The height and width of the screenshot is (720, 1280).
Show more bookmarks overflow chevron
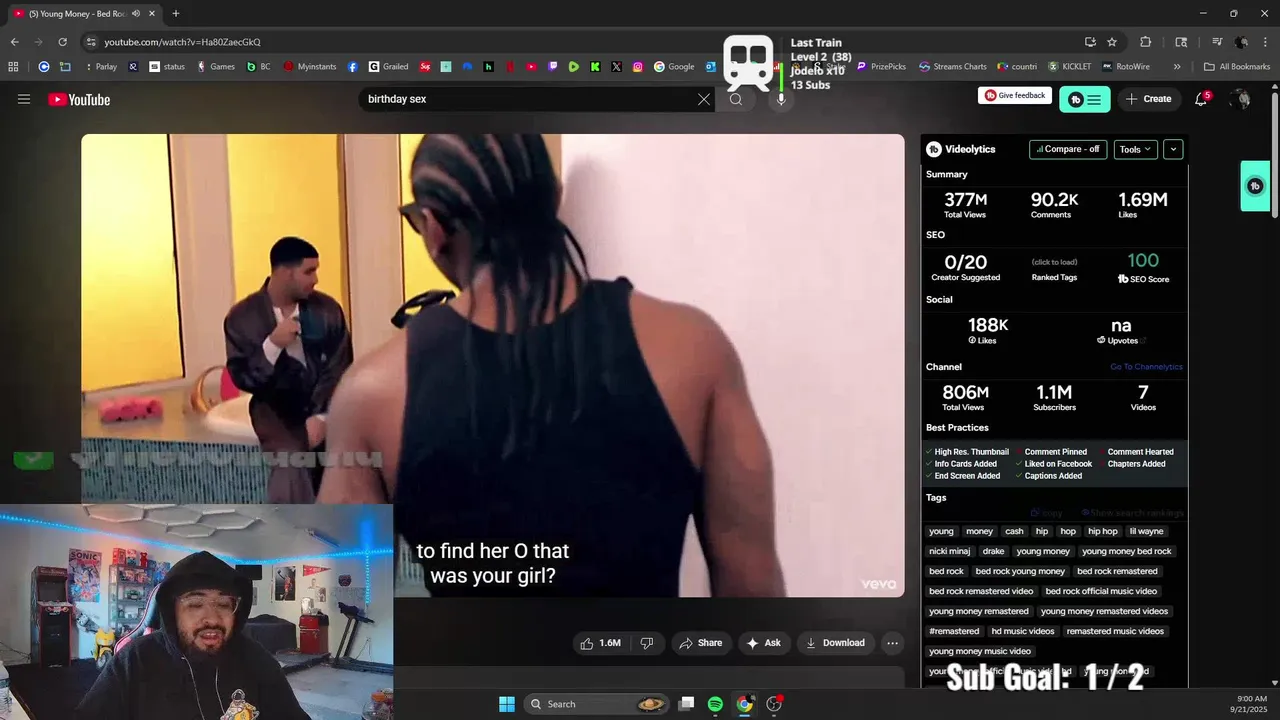coord(1177,67)
